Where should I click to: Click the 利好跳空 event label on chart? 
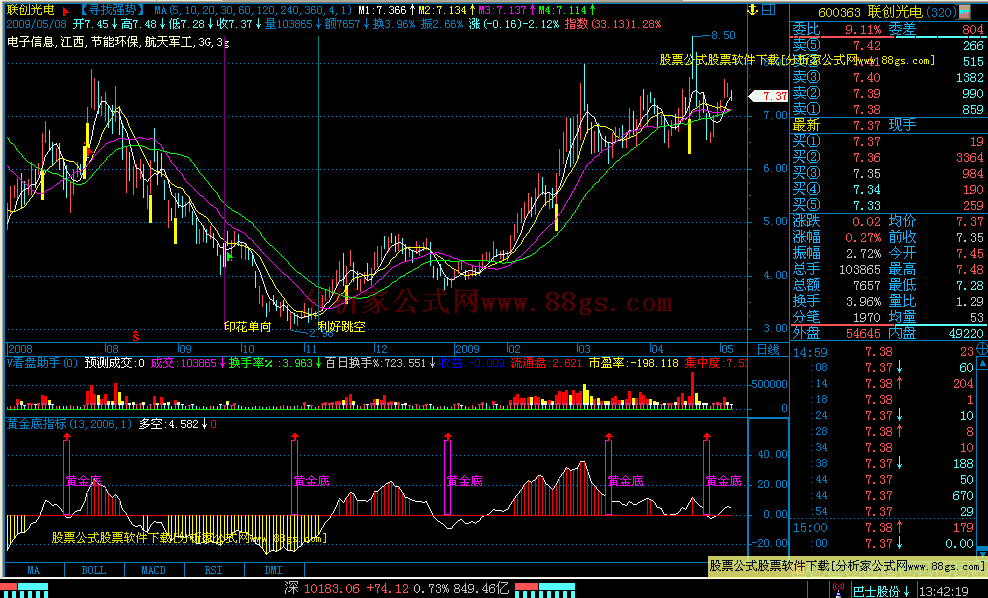(342, 326)
